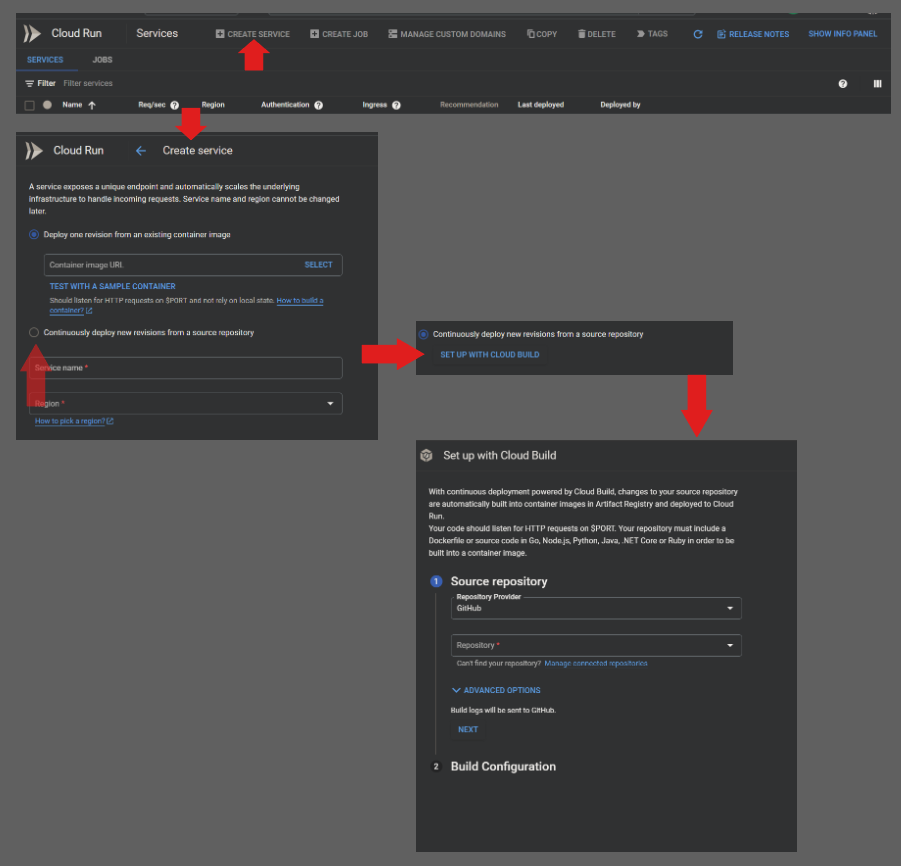Click Create Job in the toolbar
901x866 pixels.
coord(339,34)
